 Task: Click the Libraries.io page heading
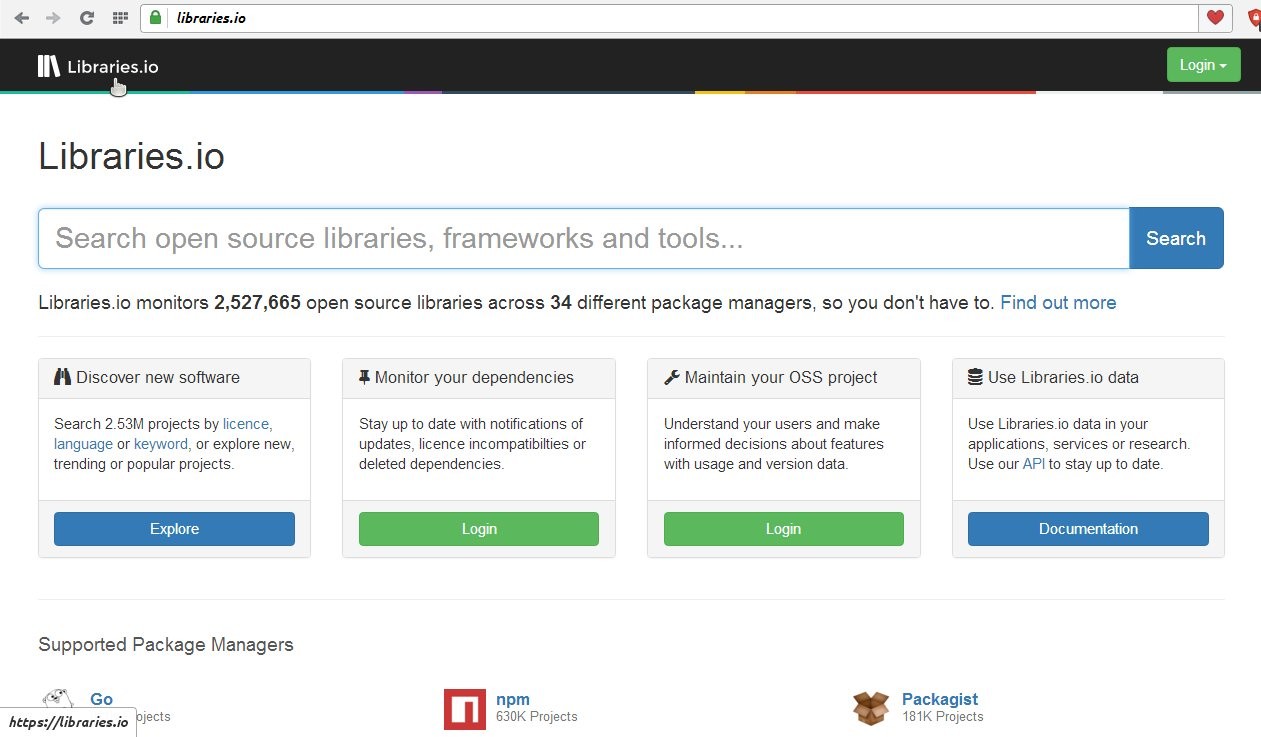pos(131,156)
